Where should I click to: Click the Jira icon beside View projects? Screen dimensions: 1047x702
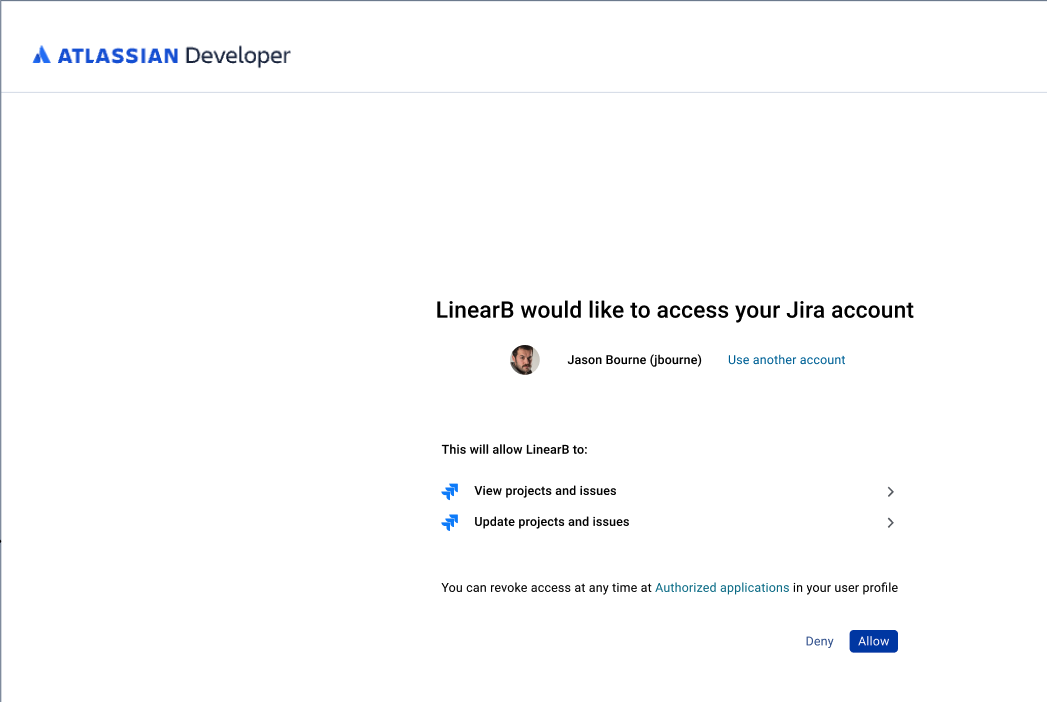click(x=450, y=492)
